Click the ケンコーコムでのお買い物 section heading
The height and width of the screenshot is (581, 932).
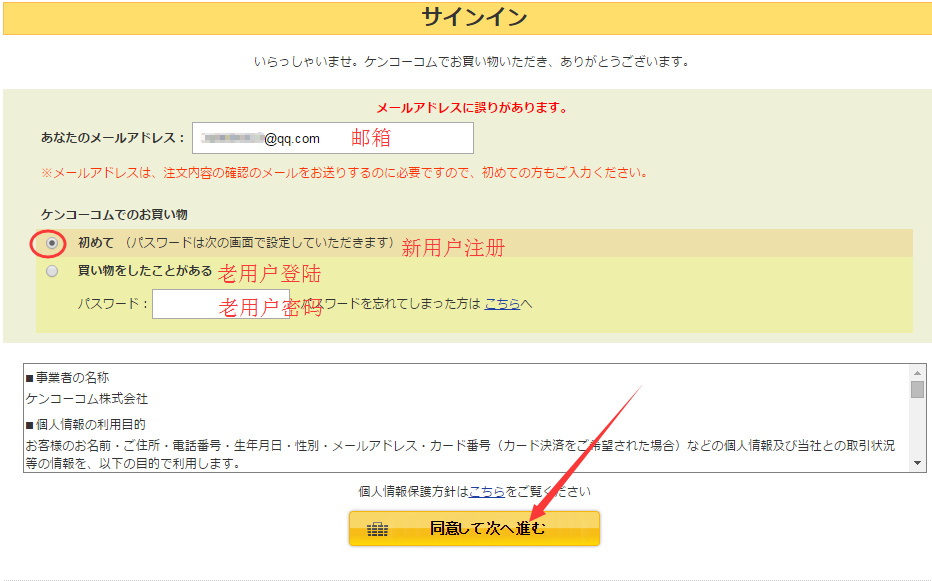[x=114, y=214]
